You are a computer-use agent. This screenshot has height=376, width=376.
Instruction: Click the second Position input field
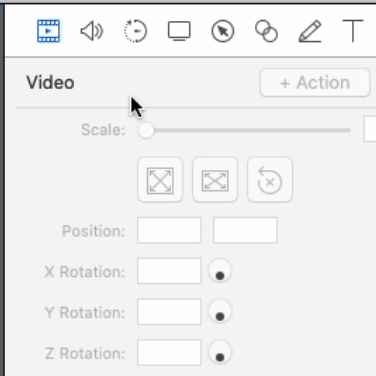tap(245, 230)
